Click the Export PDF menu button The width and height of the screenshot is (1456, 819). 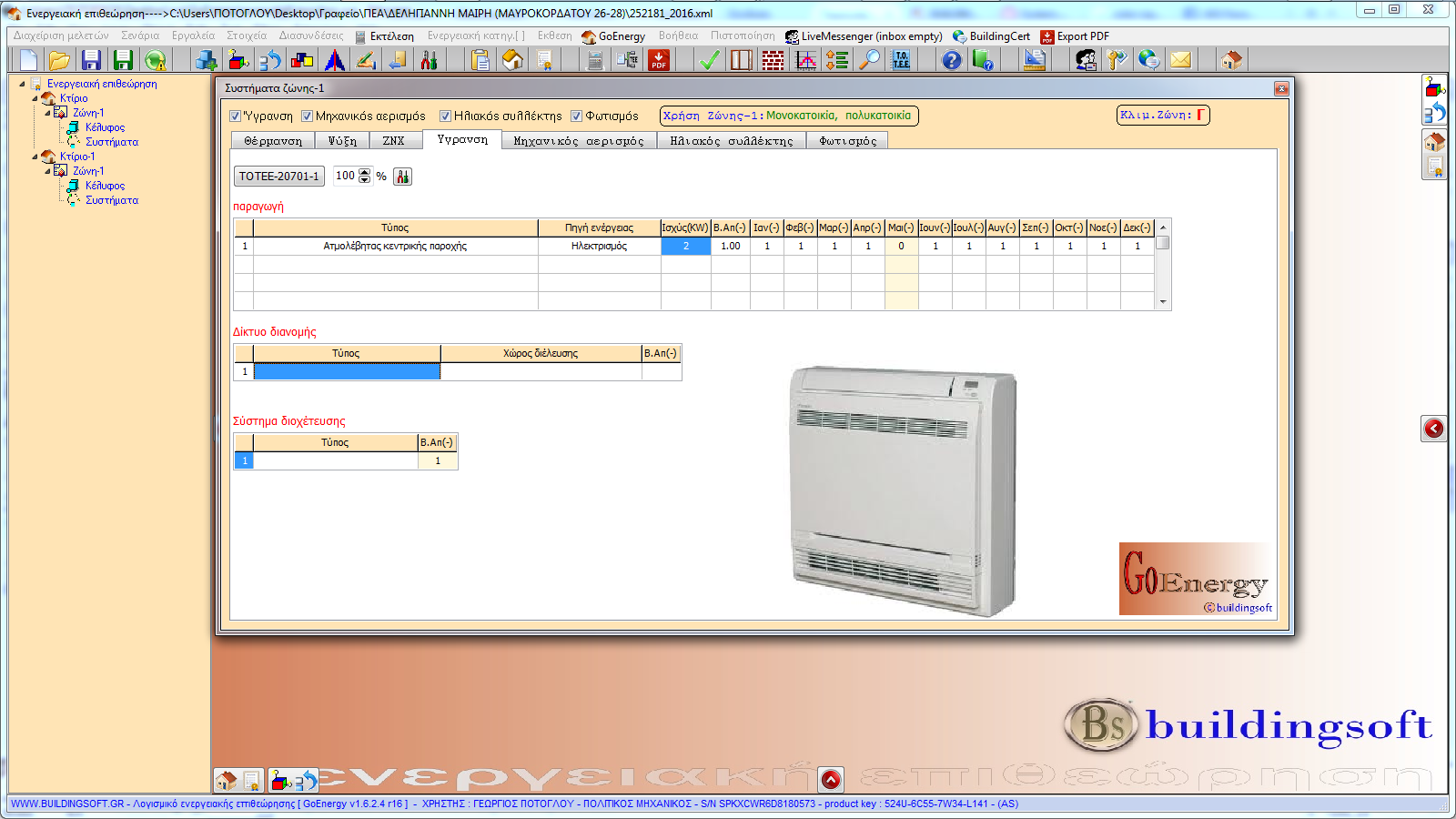point(1075,36)
